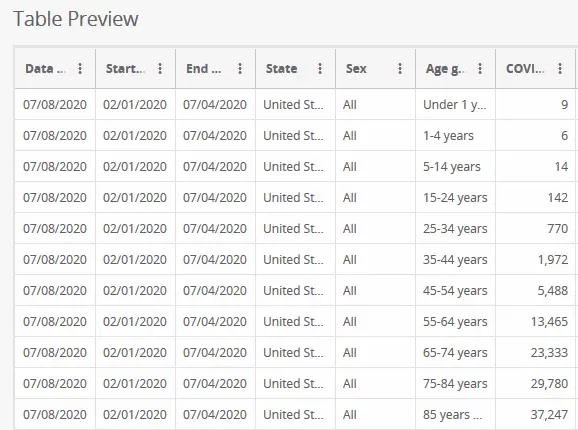
Task: Select the 65-74 years age group cell
Action: [455, 353]
